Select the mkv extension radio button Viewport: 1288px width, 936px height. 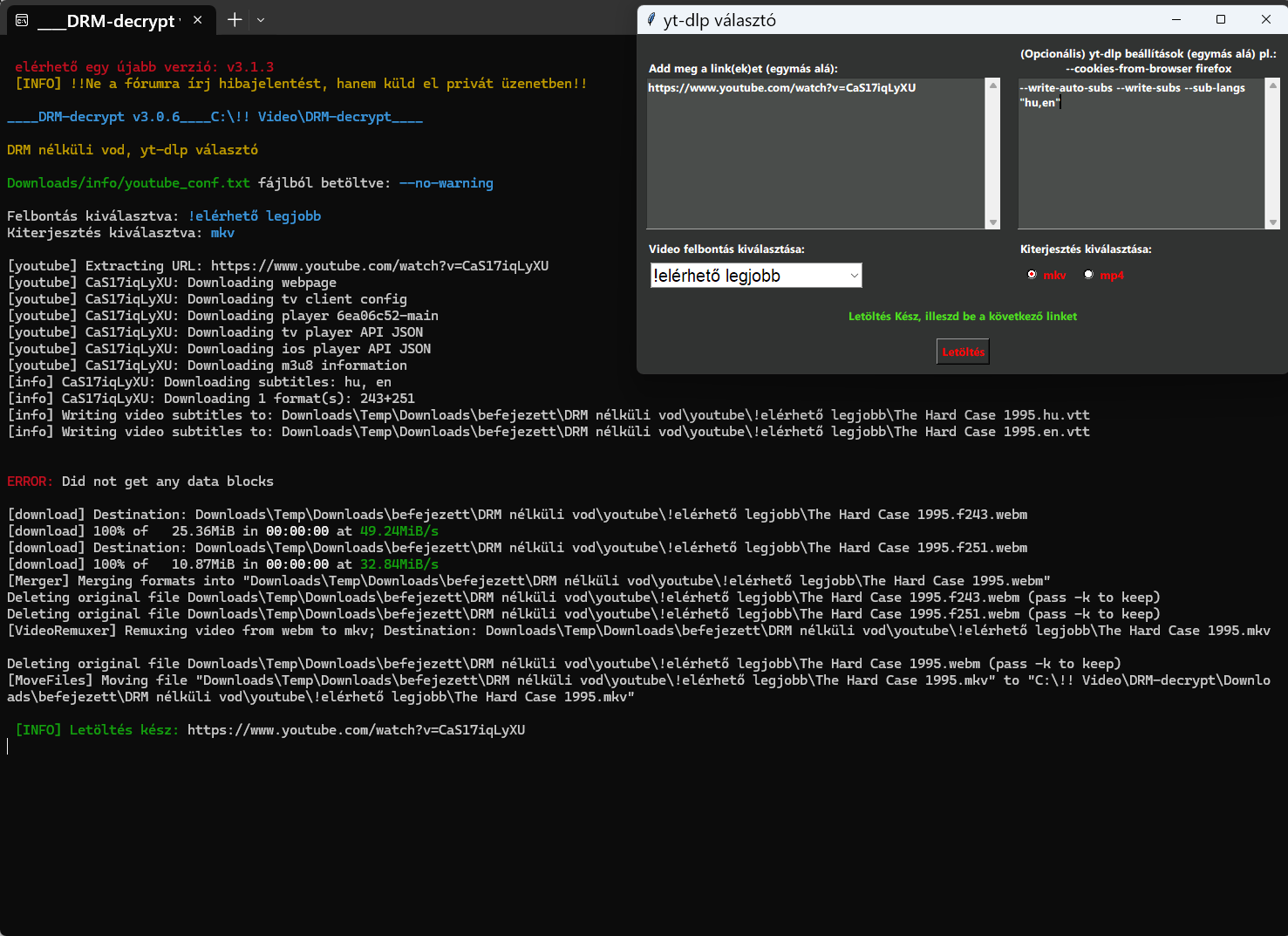tap(1032, 275)
